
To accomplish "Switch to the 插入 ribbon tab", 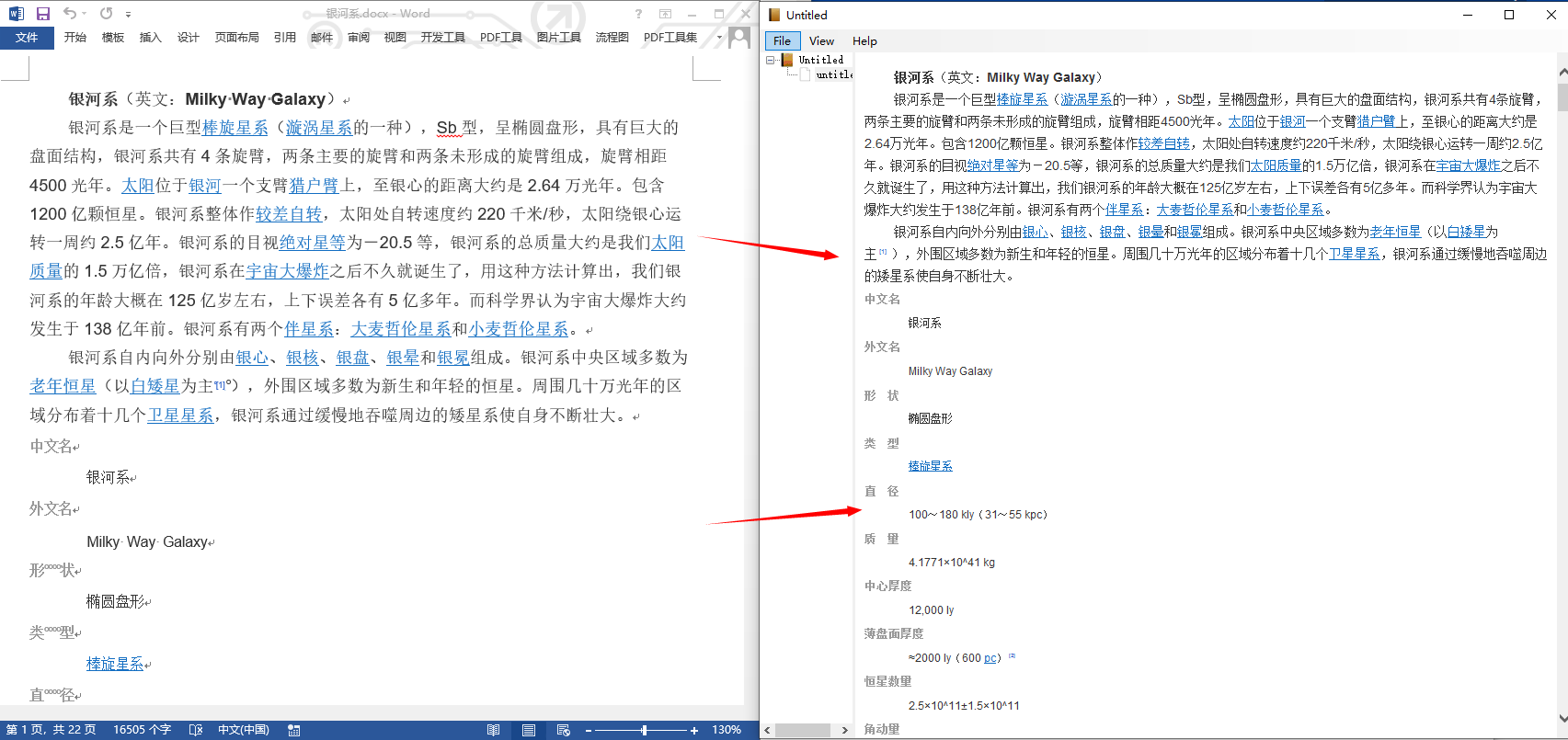I will (x=150, y=38).
